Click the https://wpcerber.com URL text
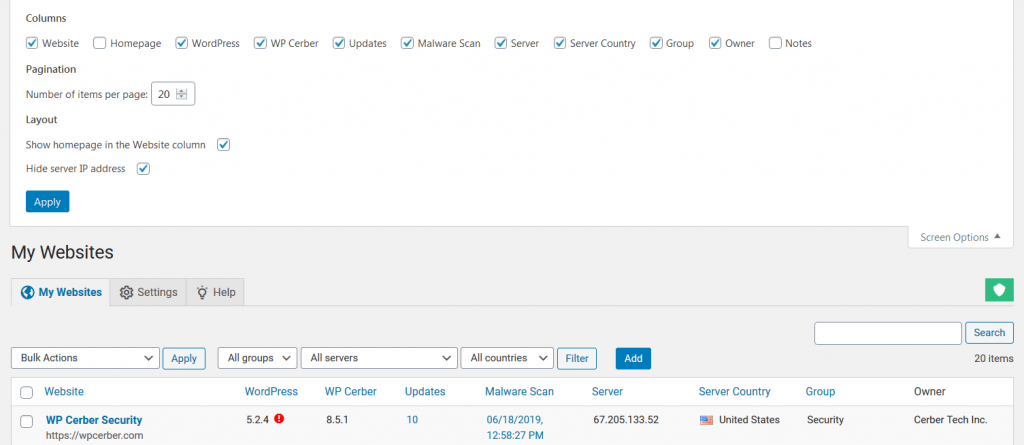This screenshot has height=445, width=1024. click(95, 435)
